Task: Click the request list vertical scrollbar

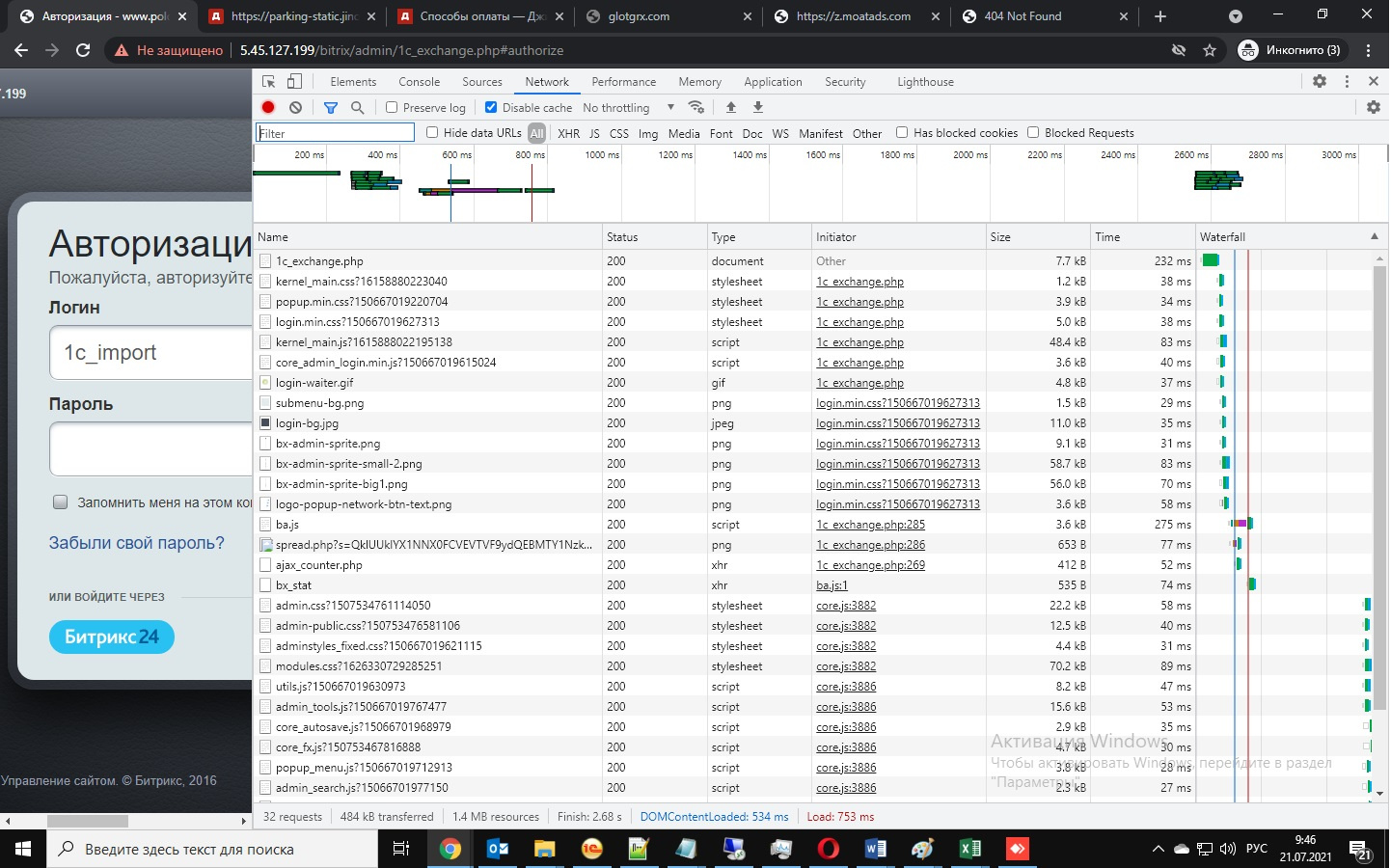Action: pos(1379,489)
